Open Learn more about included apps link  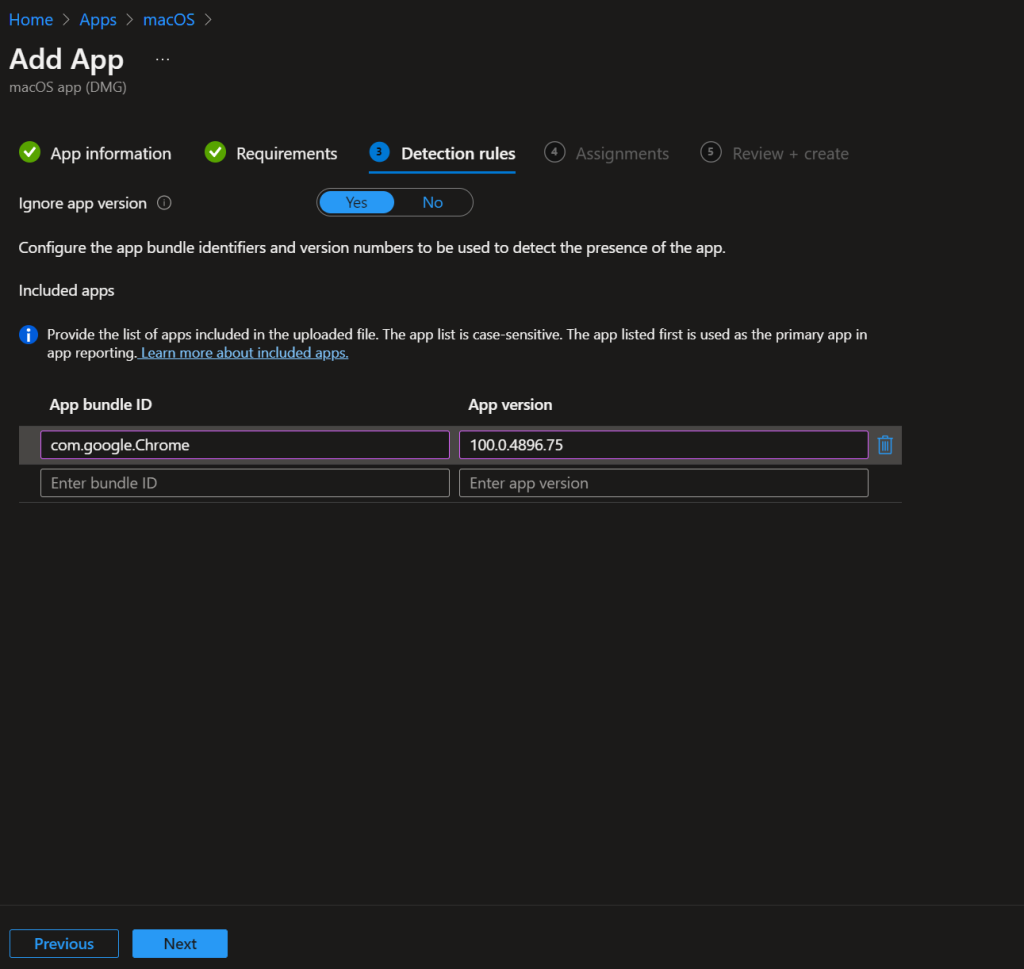click(x=244, y=353)
